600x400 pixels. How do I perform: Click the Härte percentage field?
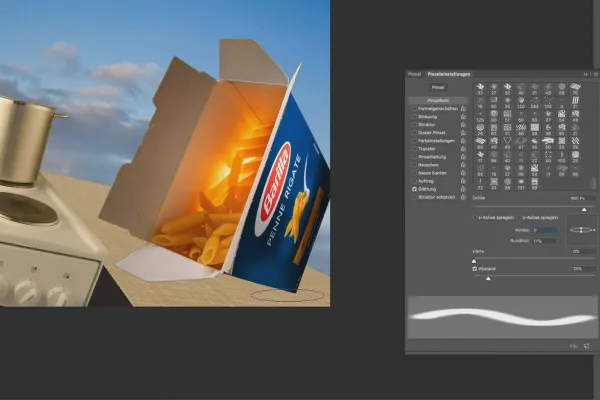[x=584, y=251]
